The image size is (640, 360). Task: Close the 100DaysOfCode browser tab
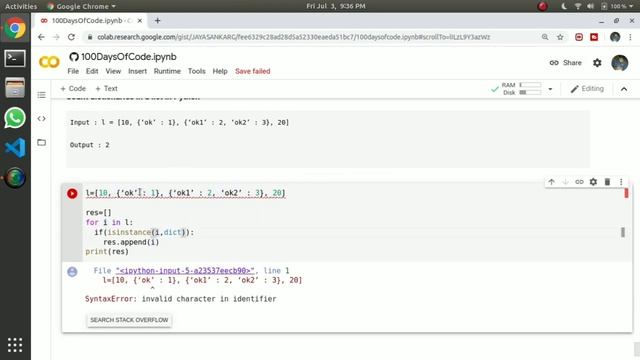(140, 20)
